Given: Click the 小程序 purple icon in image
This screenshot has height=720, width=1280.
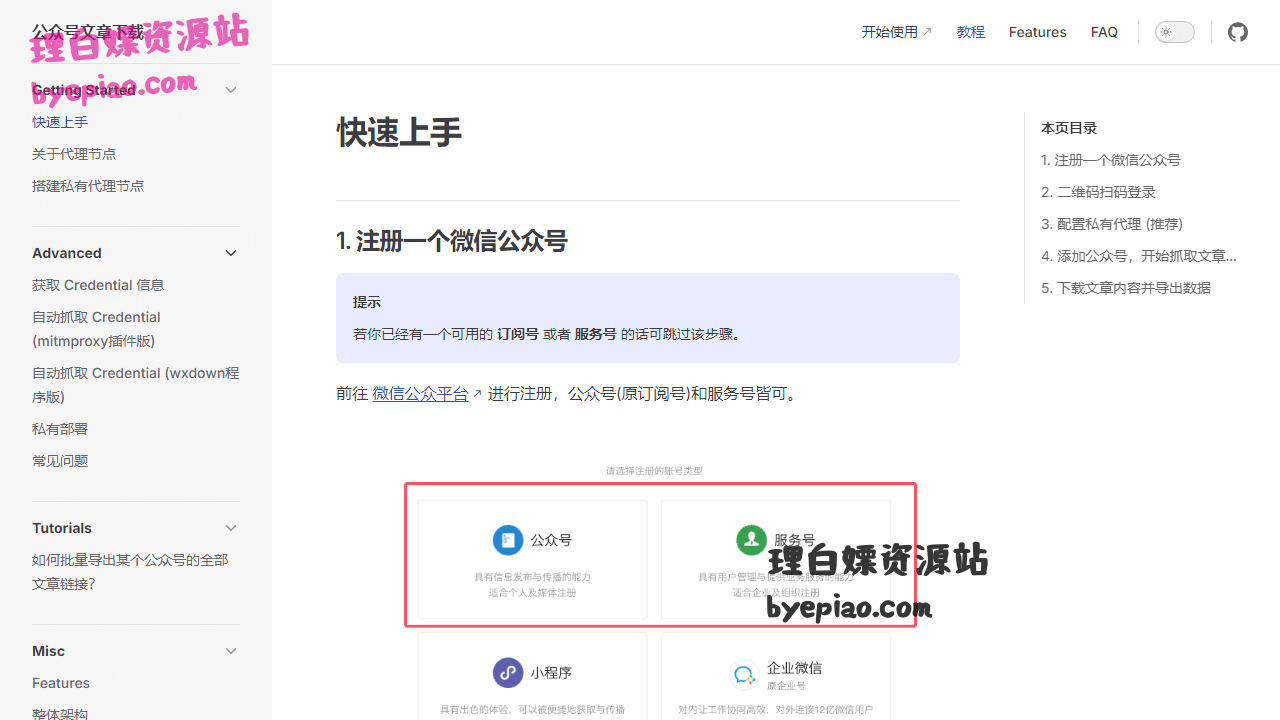Looking at the screenshot, I should click(x=508, y=673).
